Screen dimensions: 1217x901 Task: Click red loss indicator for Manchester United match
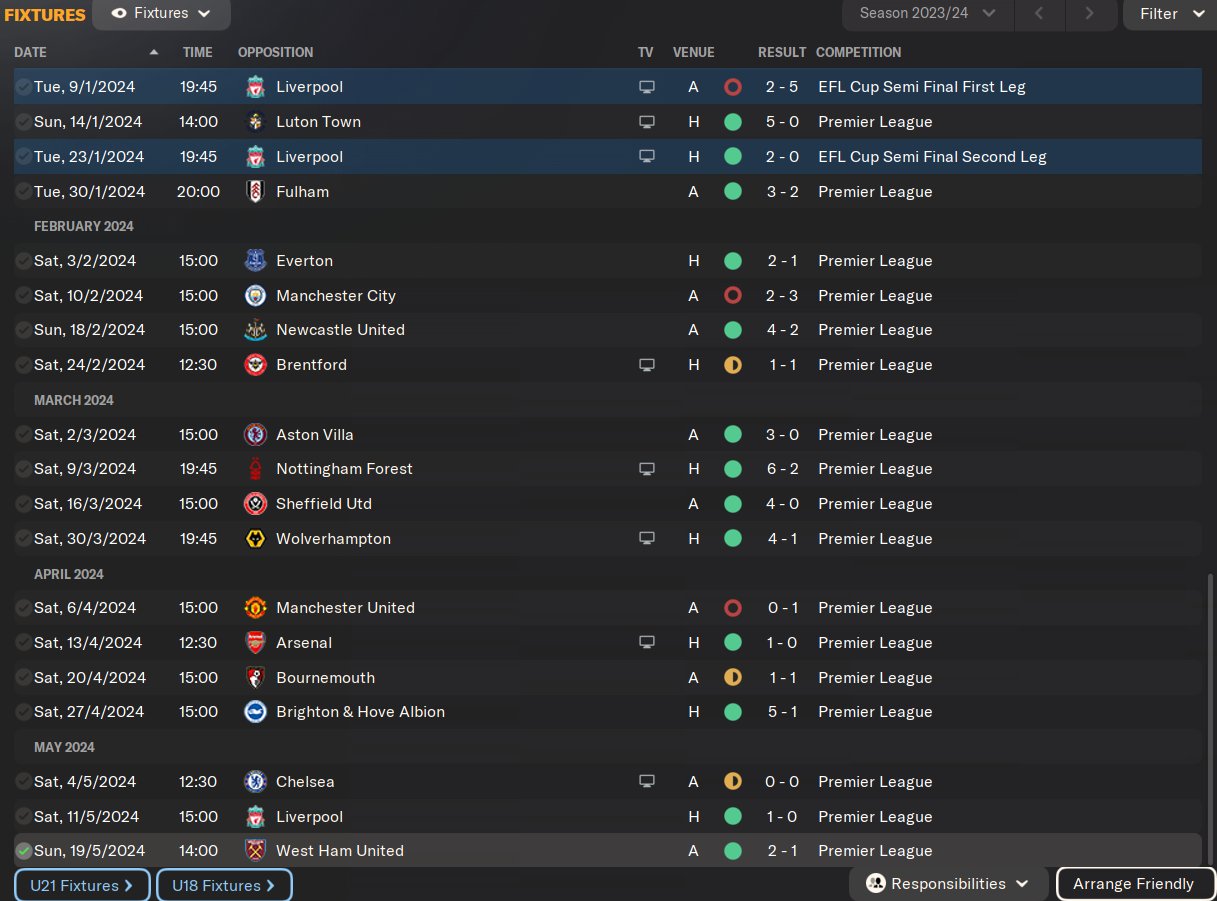tap(733, 608)
